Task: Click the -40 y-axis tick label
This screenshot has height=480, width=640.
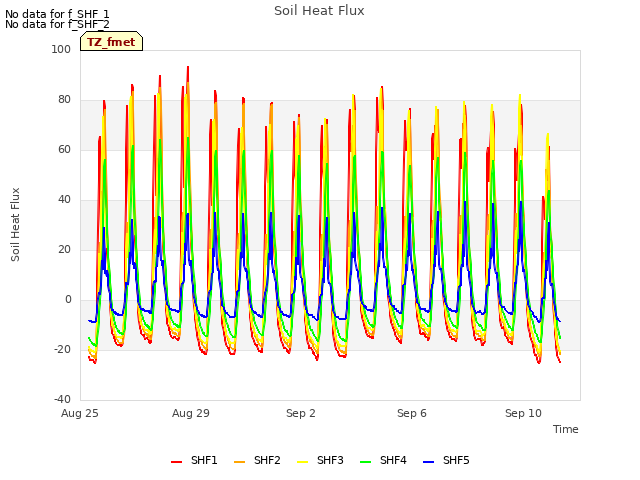Action: pos(62,399)
